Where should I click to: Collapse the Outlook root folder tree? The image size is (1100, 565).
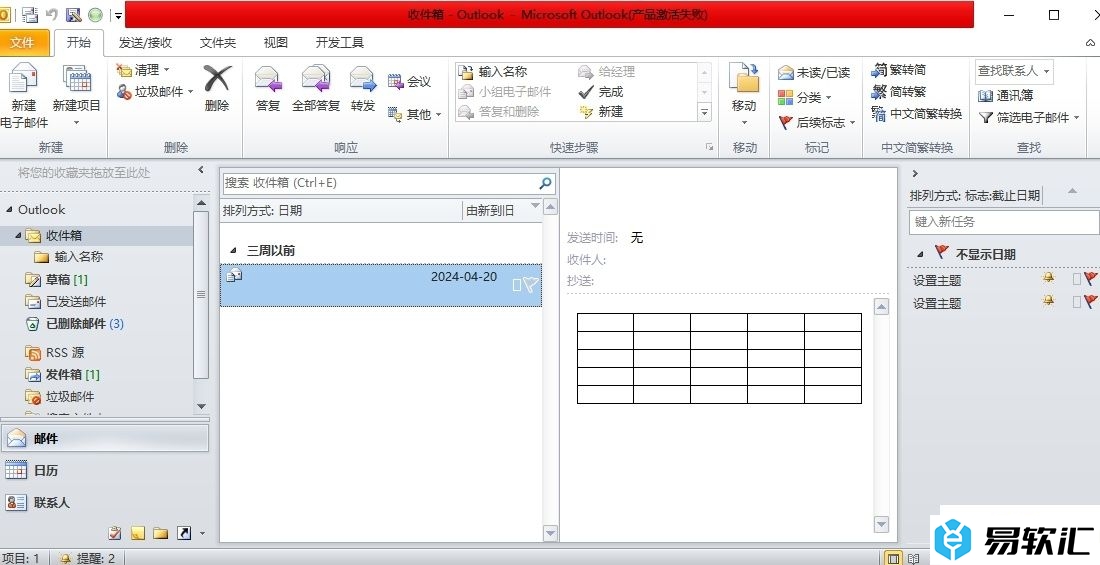pos(9,209)
